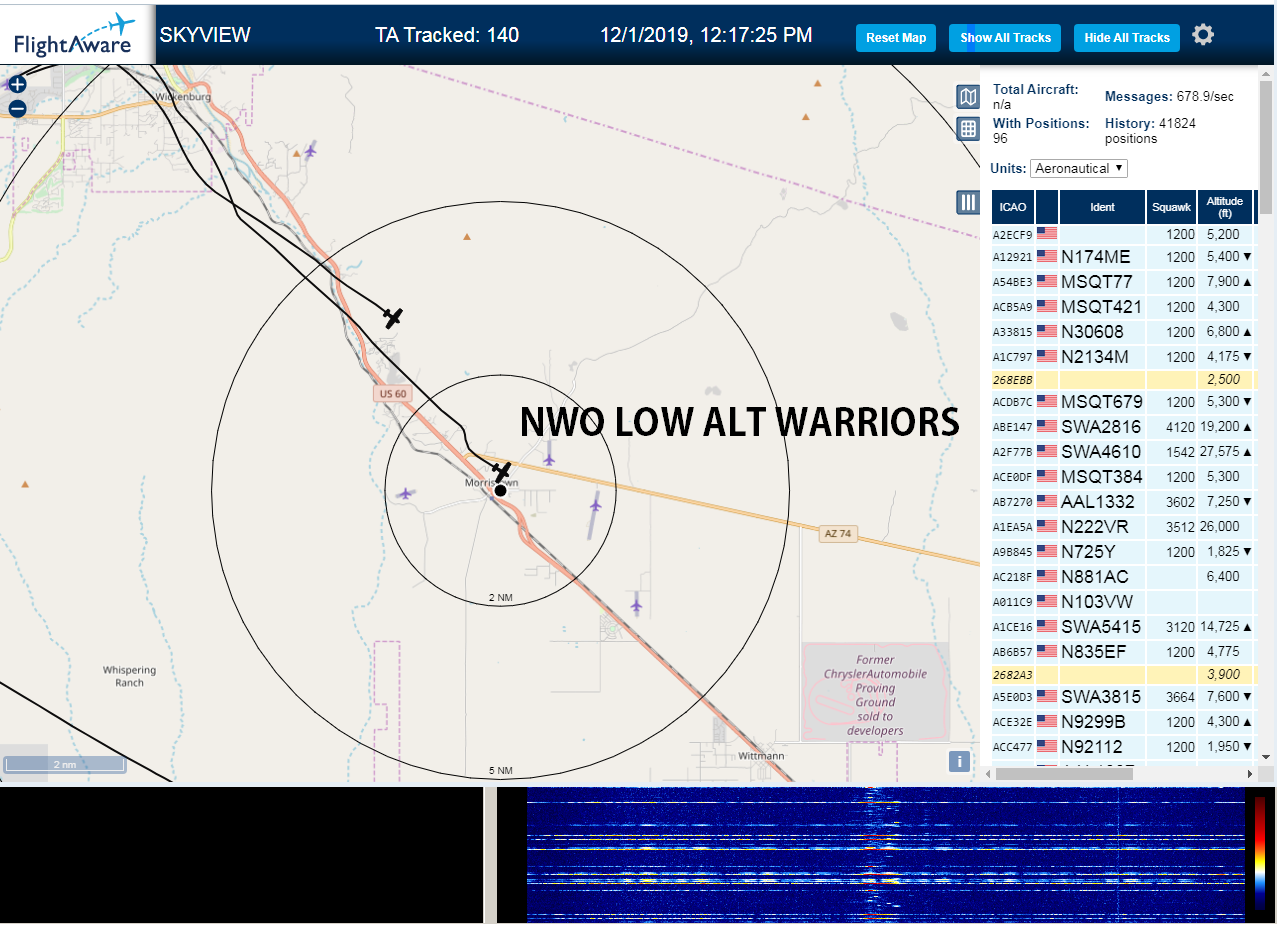
Task: Select the purple aircraft near Wickenburg
Action: tap(310, 151)
